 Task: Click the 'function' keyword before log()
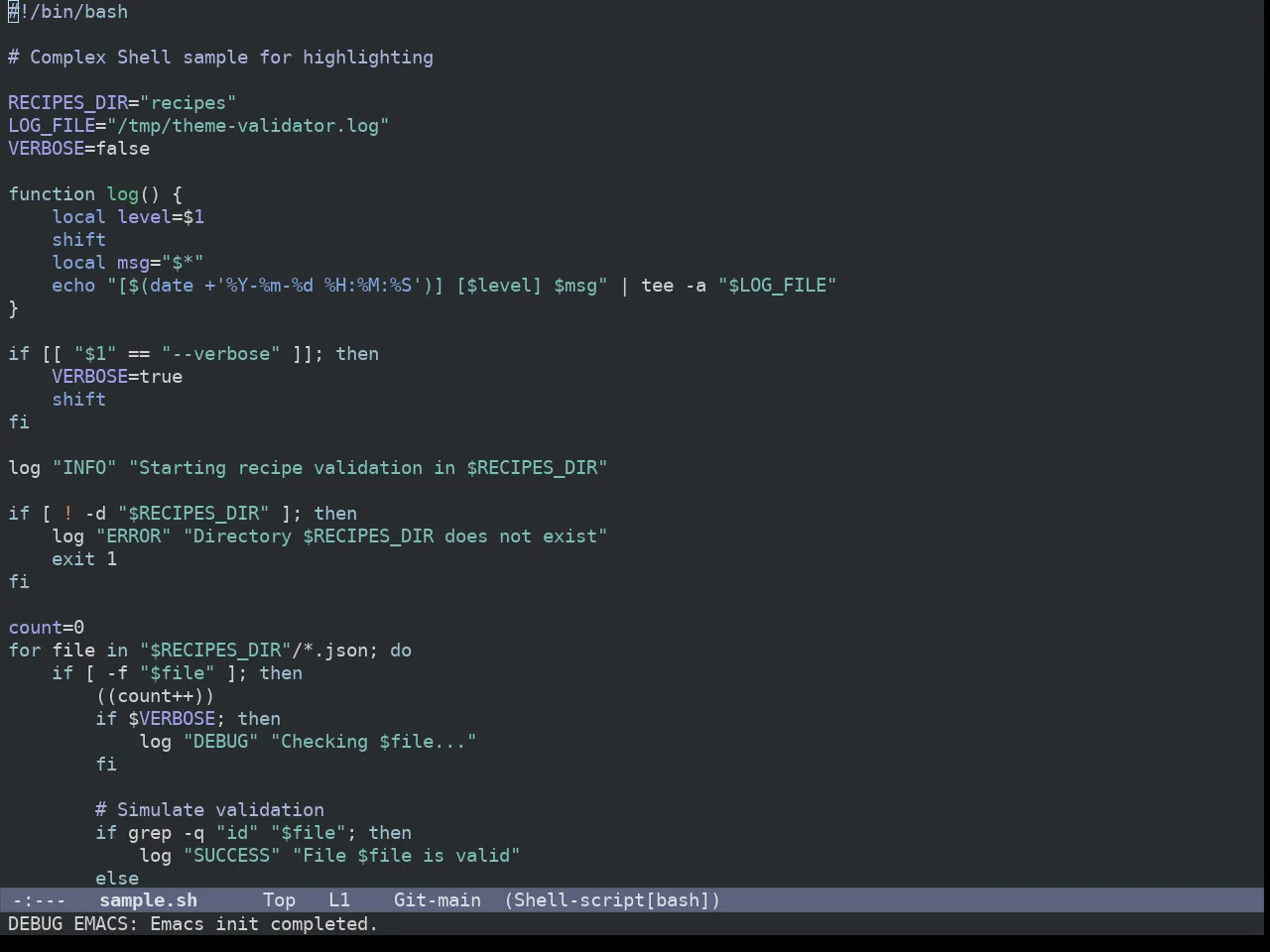click(x=52, y=194)
